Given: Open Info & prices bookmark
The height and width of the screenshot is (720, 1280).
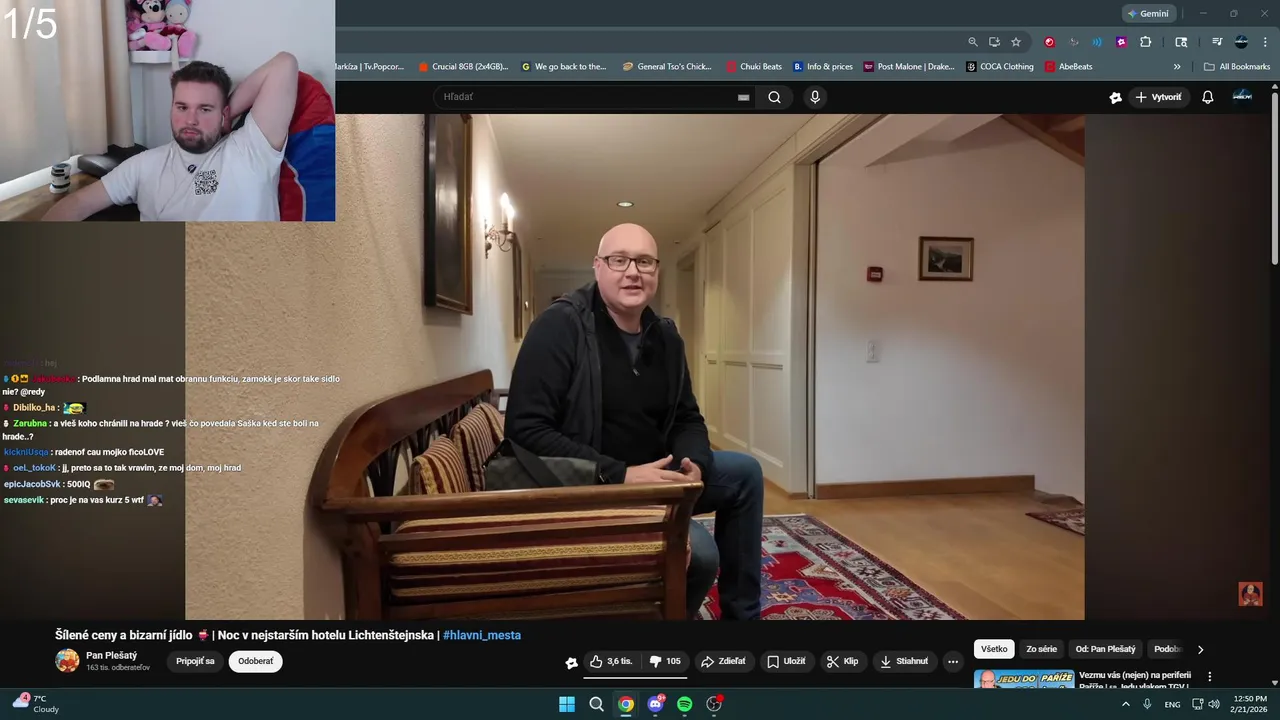Looking at the screenshot, I should [x=823, y=67].
